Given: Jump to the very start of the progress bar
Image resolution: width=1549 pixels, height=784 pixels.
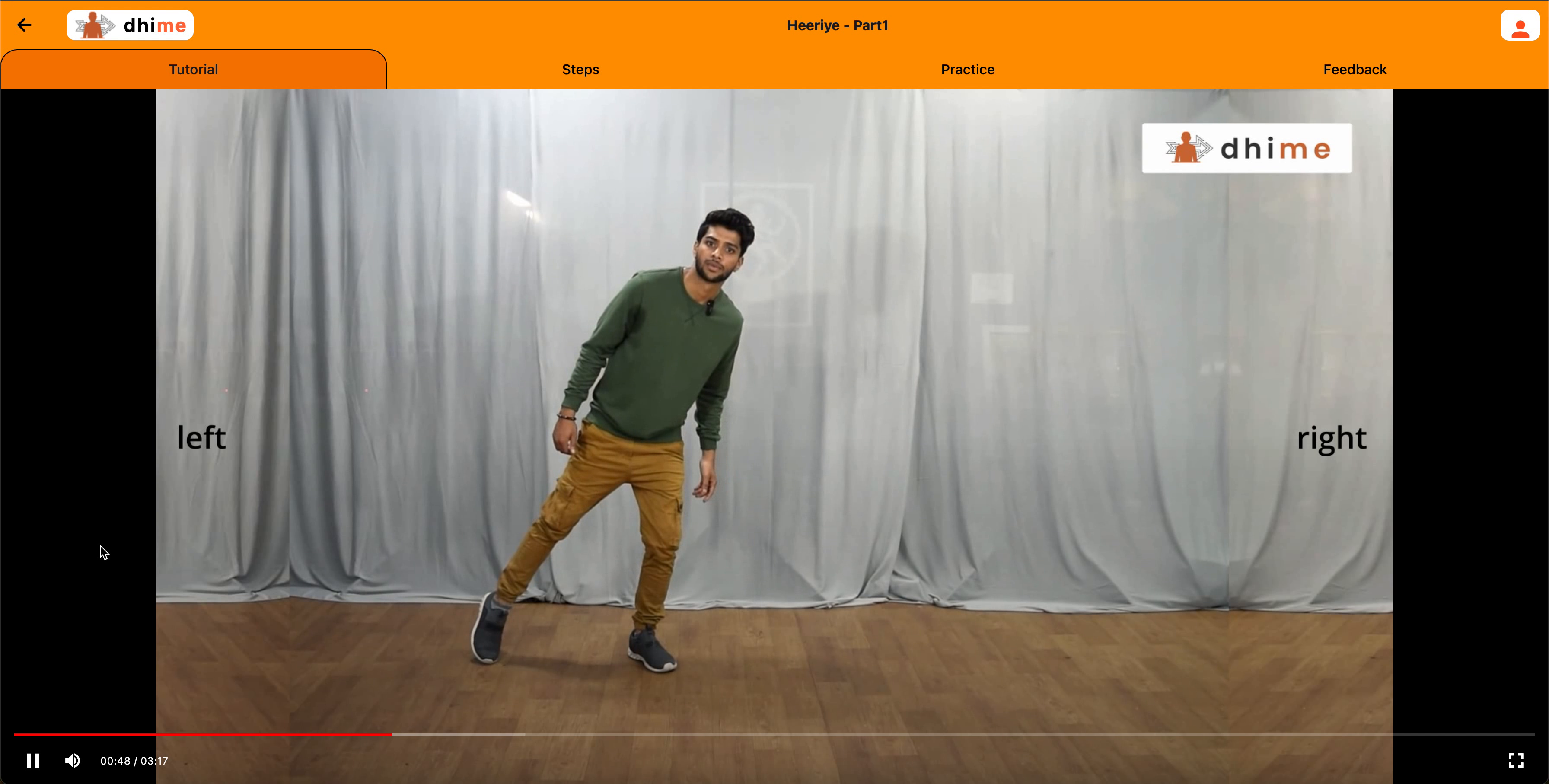Looking at the screenshot, I should 15,734.
